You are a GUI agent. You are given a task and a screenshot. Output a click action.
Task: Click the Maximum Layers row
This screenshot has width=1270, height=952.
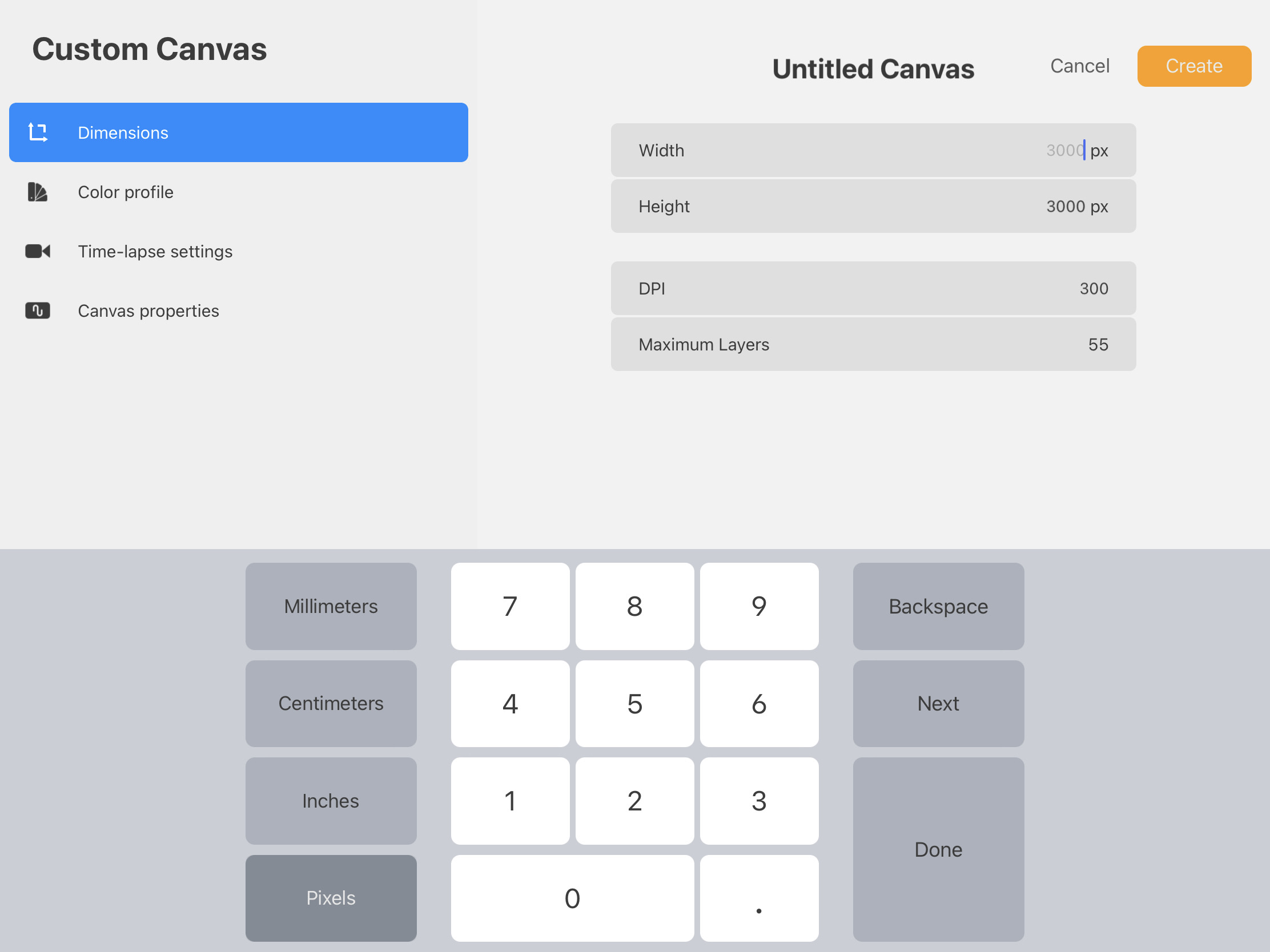[873, 345]
